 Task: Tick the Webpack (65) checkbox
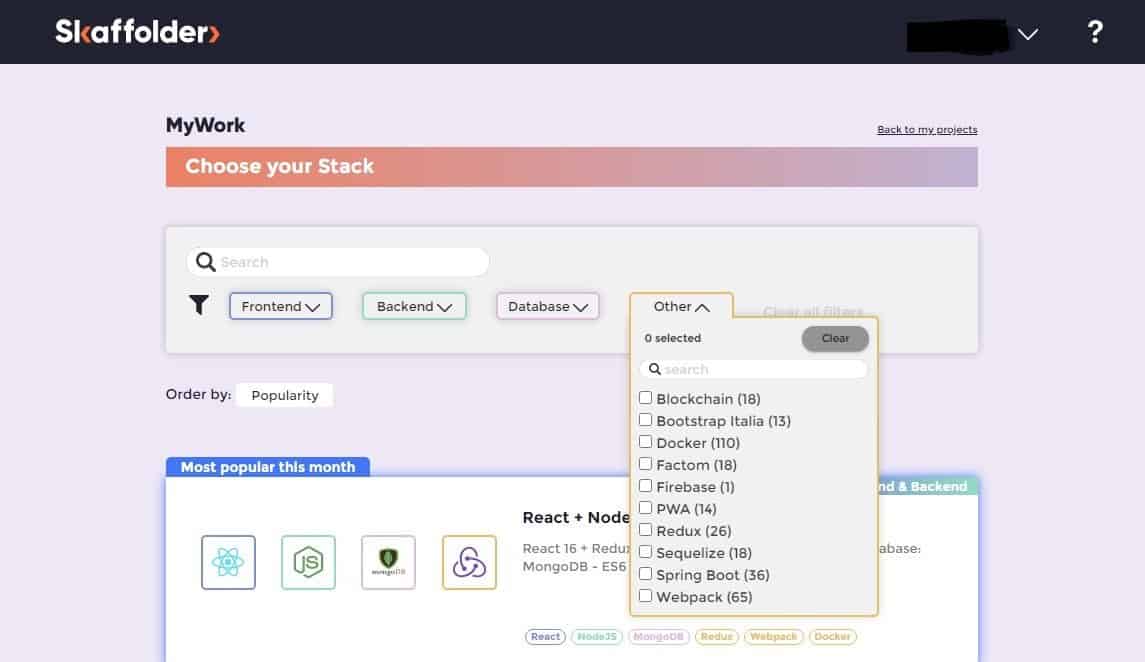click(646, 596)
